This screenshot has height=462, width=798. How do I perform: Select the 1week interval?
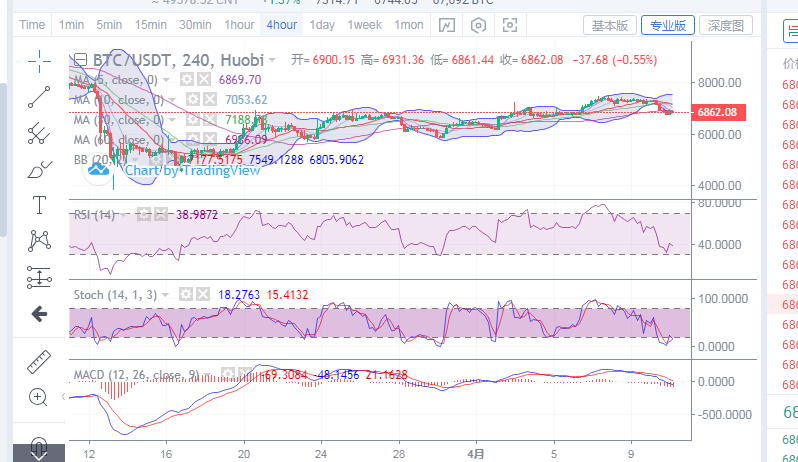[x=364, y=25]
